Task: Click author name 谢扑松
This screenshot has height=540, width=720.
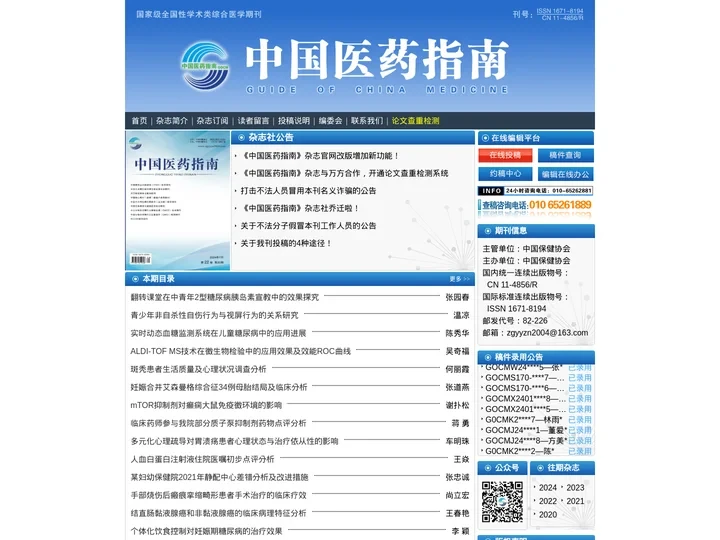Action: pyautogui.click(x=457, y=405)
